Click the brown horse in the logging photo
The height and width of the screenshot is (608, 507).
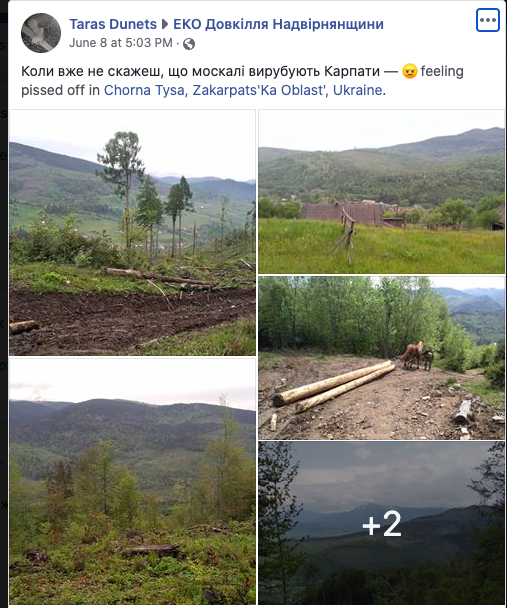[x=412, y=355]
